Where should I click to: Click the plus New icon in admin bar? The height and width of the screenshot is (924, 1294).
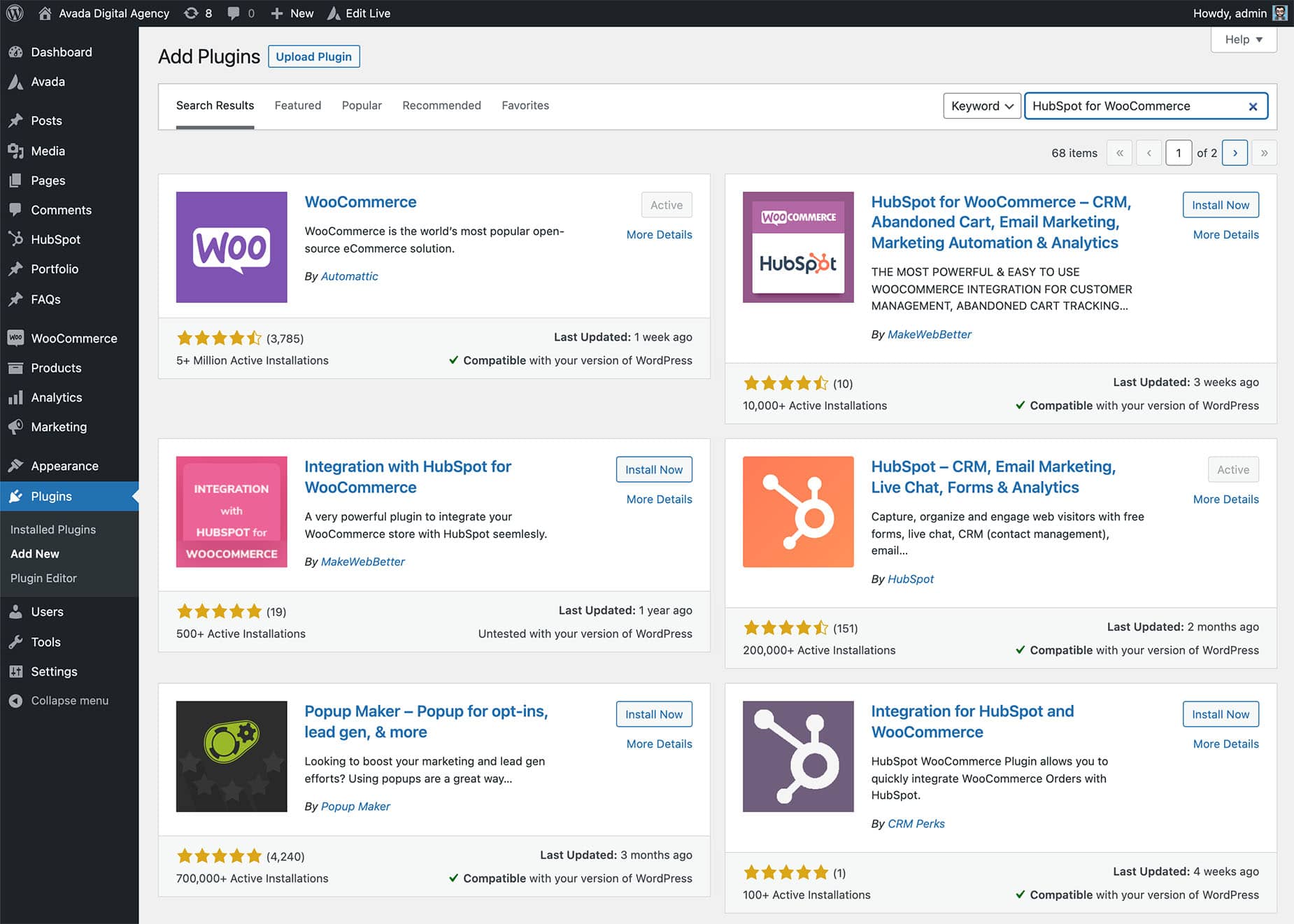[x=277, y=13]
